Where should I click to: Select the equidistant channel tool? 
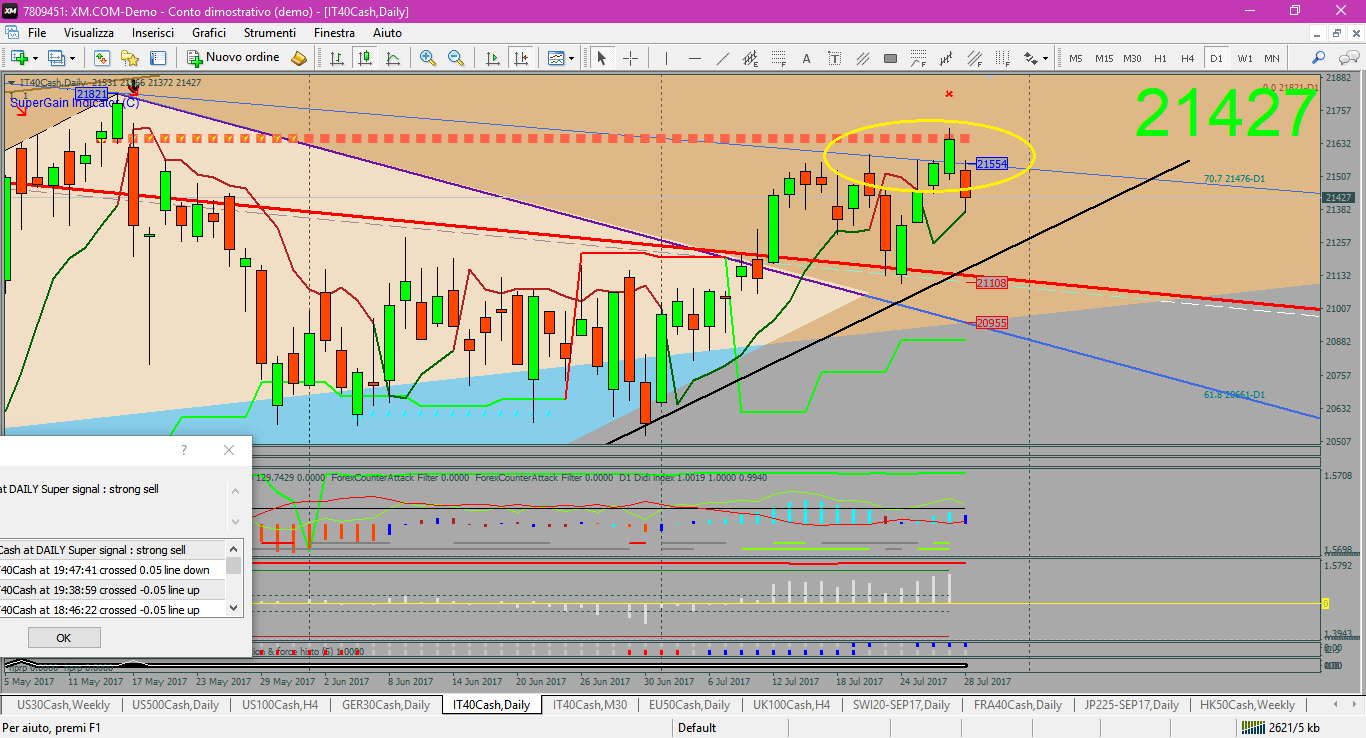click(x=749, y=58)
